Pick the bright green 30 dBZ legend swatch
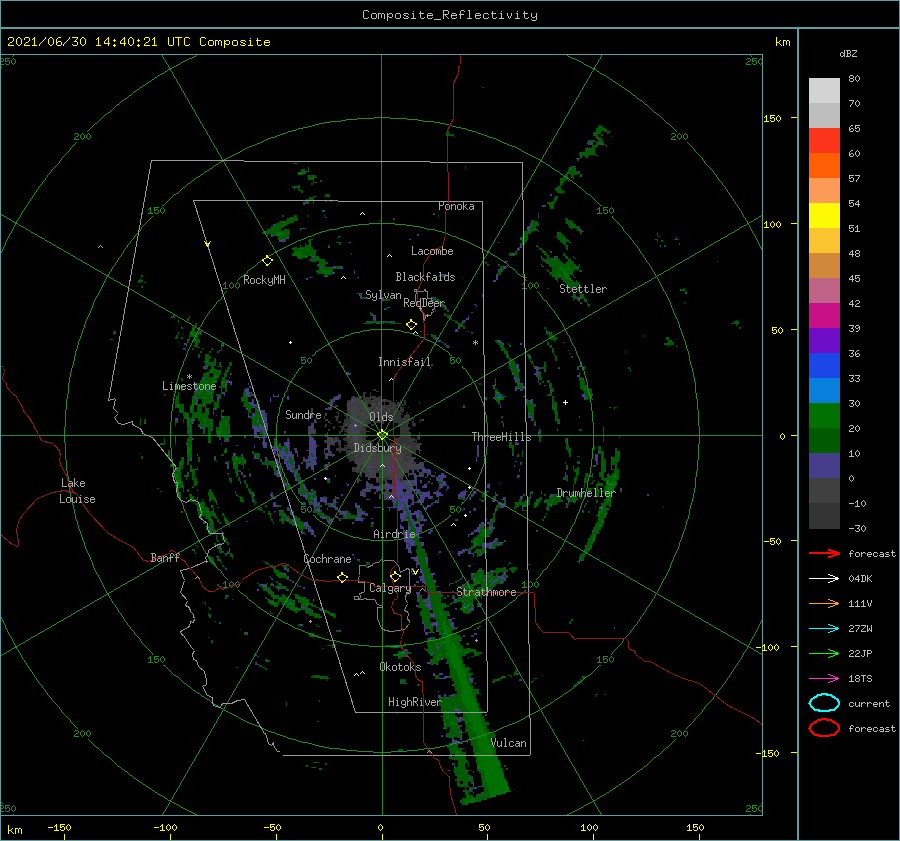The width and height of the screenshot is (900, 841). point(824,415)
